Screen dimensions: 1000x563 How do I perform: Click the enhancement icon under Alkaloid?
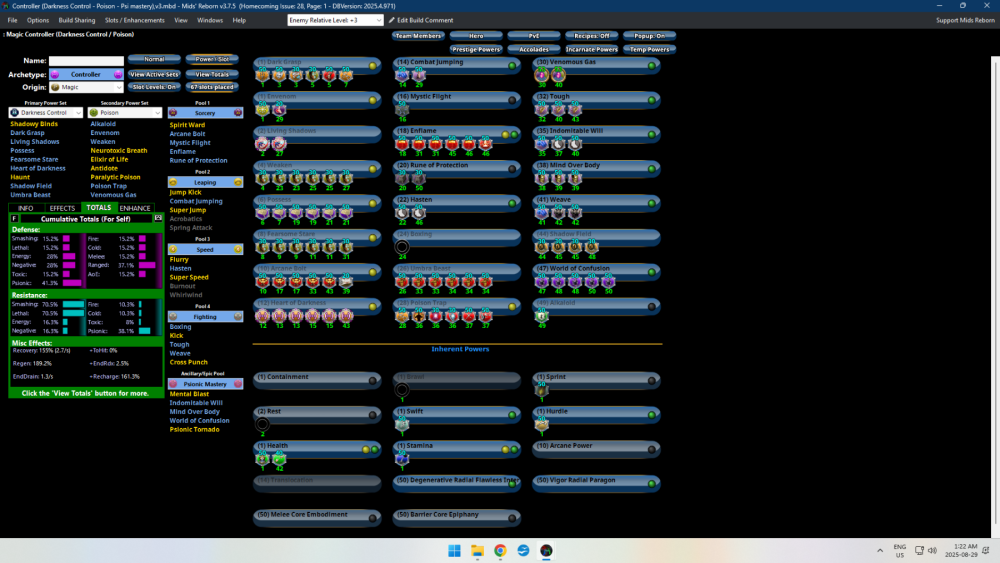pos(542,315)
